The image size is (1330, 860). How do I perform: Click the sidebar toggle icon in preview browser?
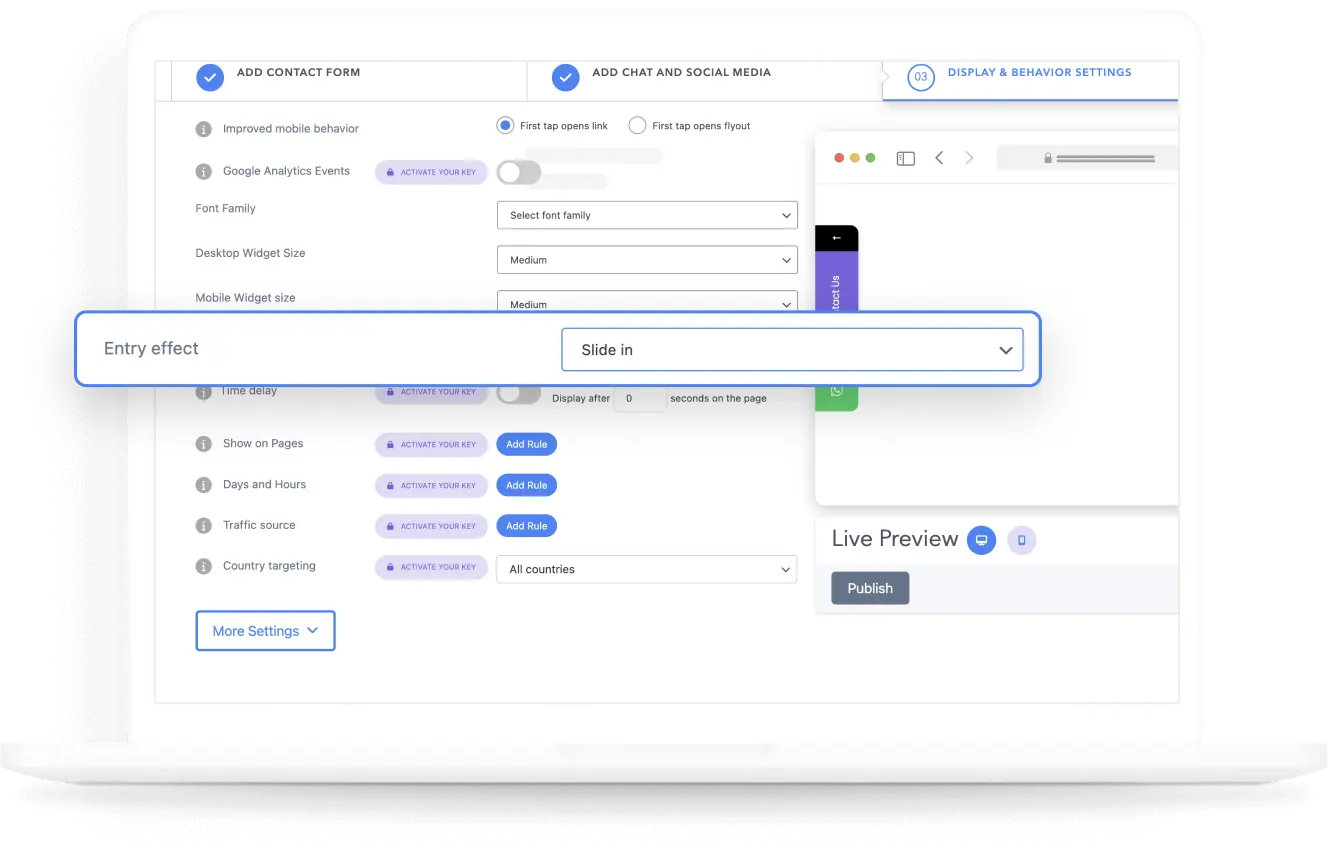[x=905, y=158]
